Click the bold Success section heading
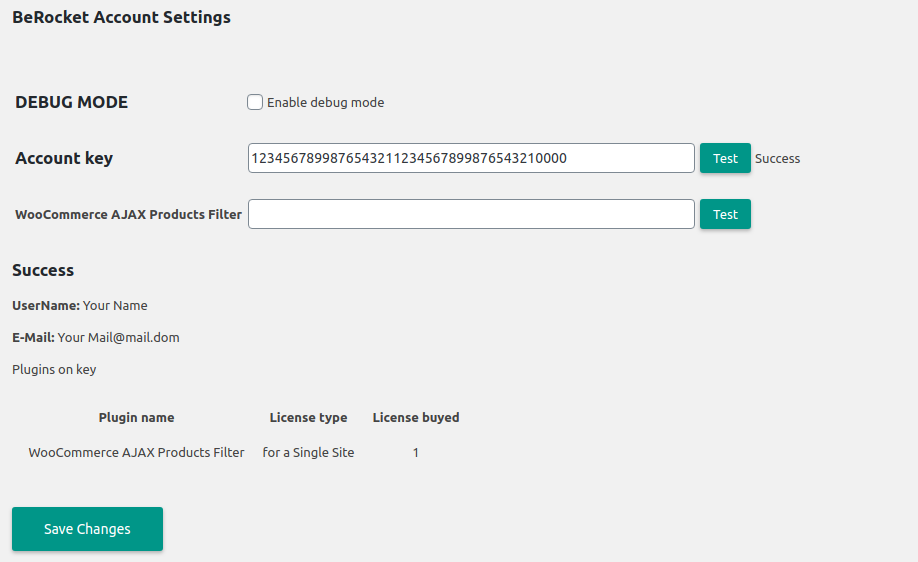This screenshot has width=918, height=562. coord(43,270)
